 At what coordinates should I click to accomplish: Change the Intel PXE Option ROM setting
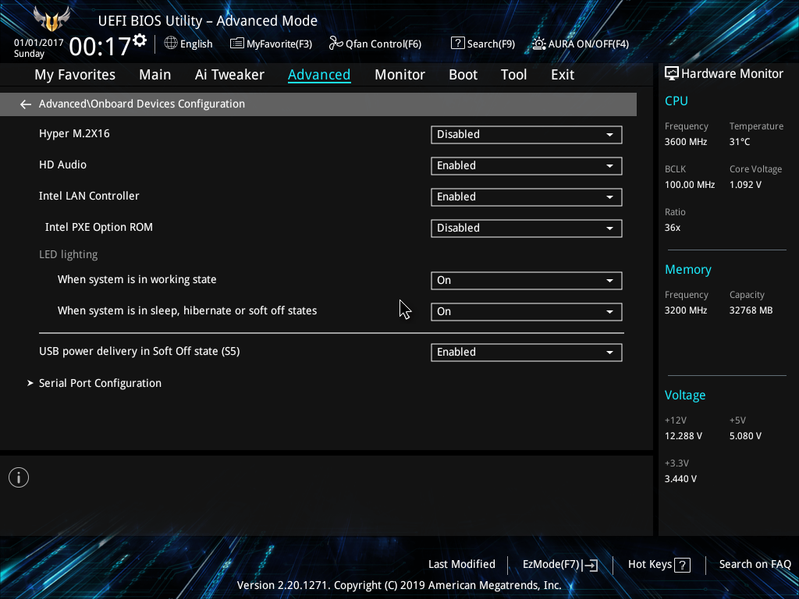coord(526,228)
